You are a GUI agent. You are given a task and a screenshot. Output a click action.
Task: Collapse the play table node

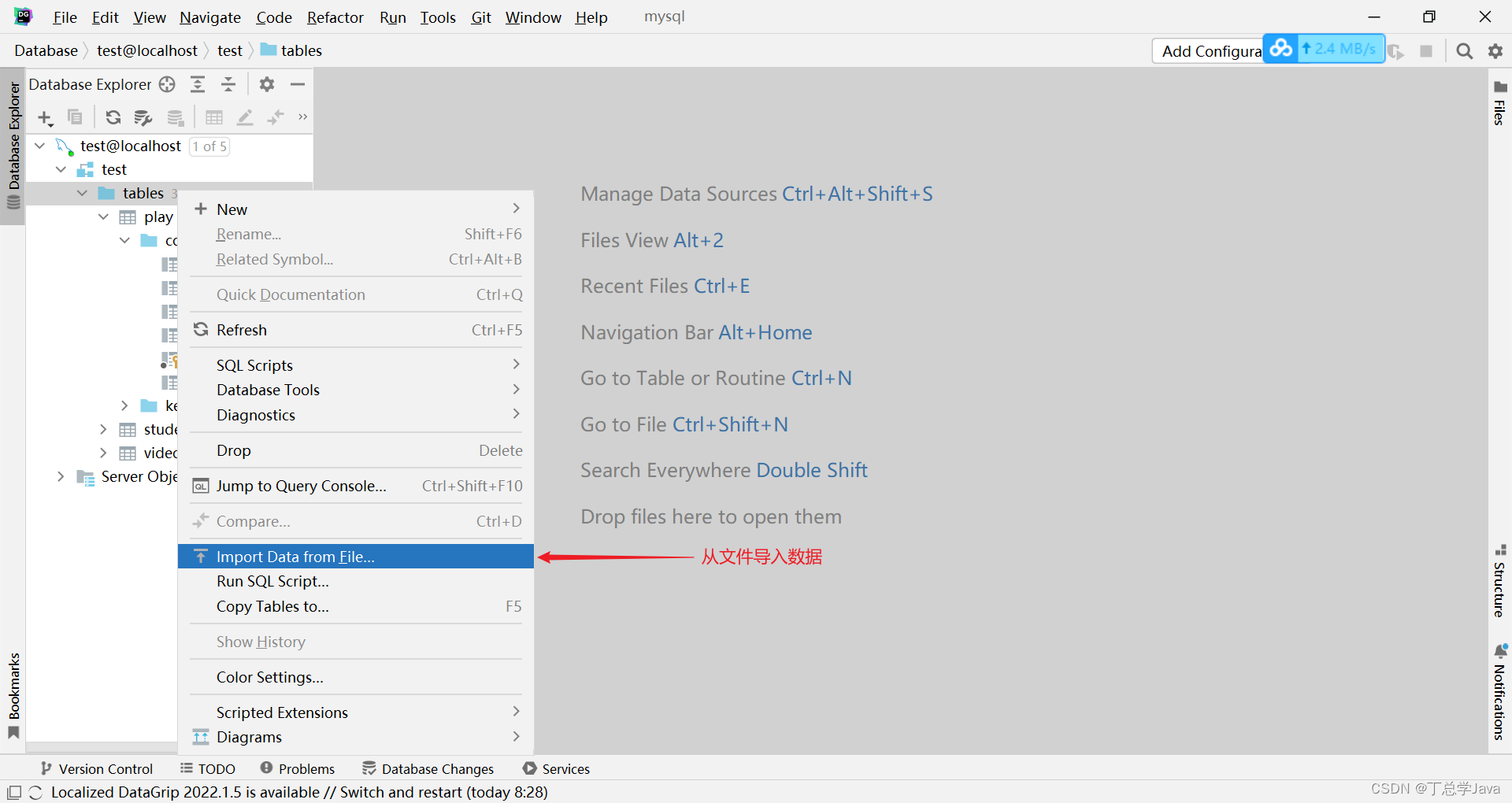click(x=103, y=216)
